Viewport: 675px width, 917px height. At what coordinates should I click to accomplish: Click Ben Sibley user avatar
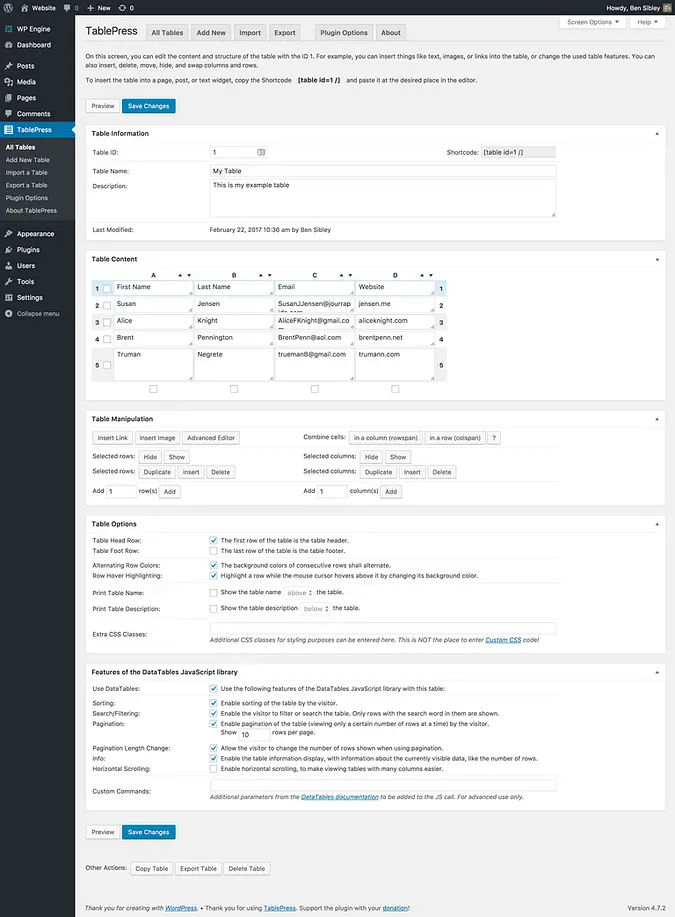pos(667,8)
